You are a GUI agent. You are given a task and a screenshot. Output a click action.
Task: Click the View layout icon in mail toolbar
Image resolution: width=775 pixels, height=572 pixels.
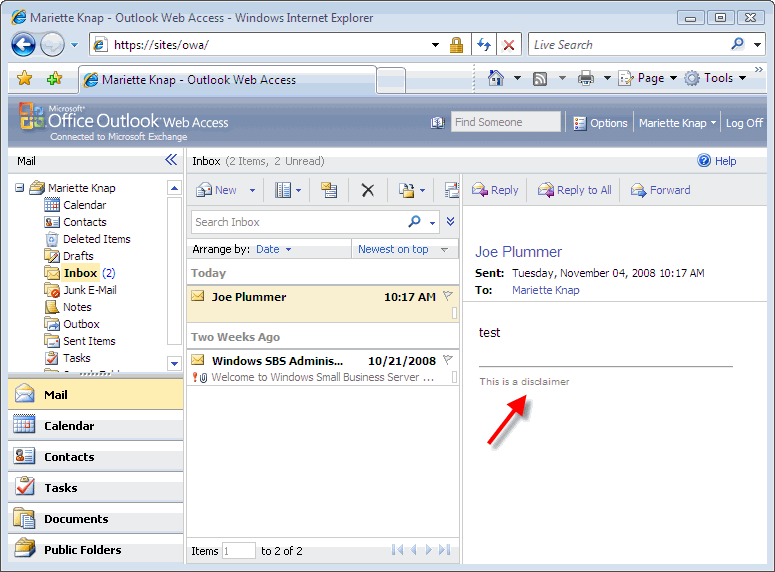pyautogui.click(x=283, y=190)
